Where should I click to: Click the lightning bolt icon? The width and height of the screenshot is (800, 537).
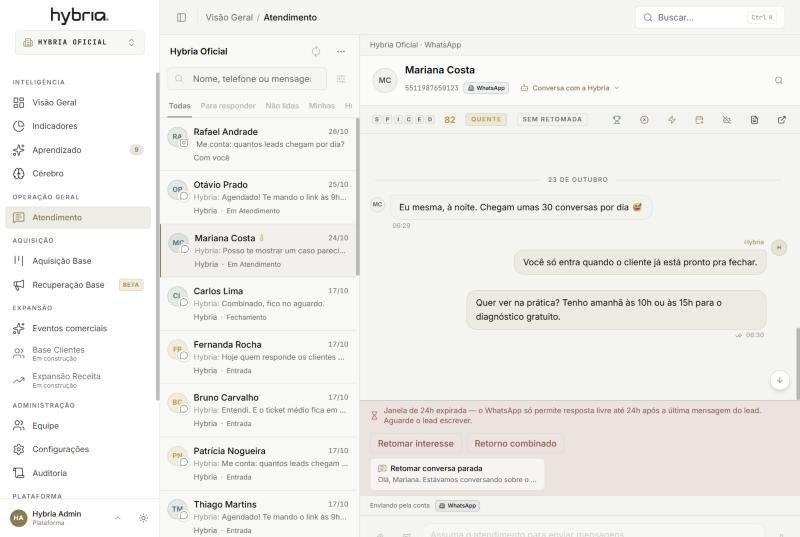pyautogui.click(x=672, y=120)
